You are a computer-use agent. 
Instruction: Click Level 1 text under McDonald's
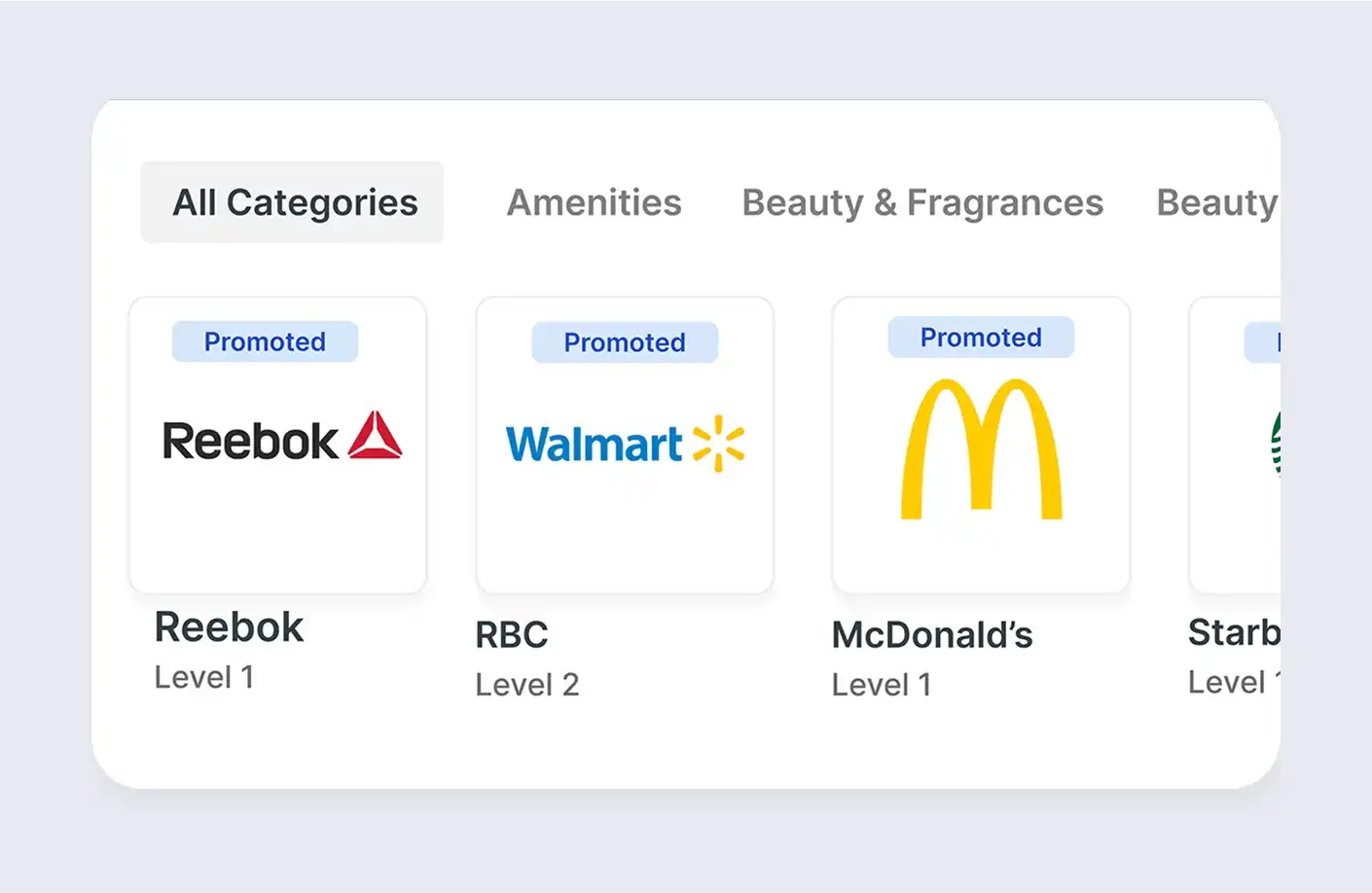point(881,685)
